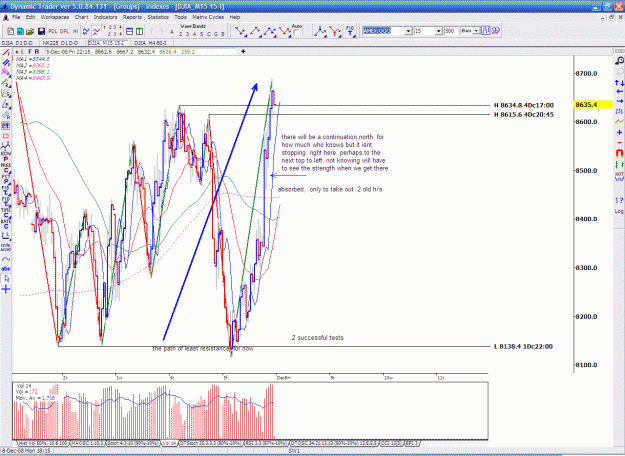Select the blue wave curve tool
The width and height of the screenshot is (625, 456).
tap(6, 259)
